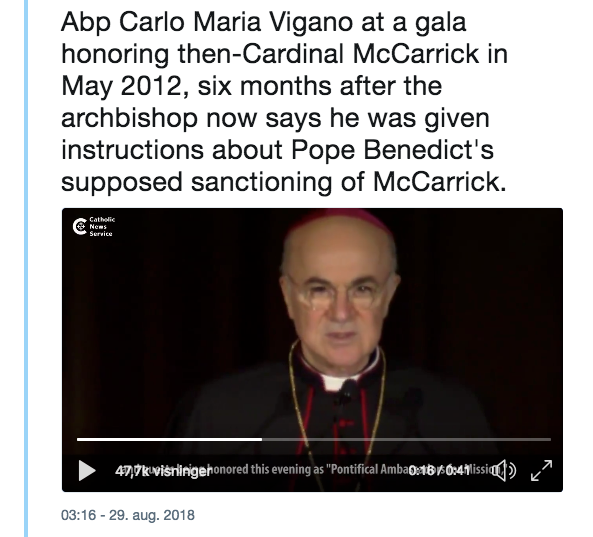
Task: Click the 0:16 / 0:41 time display
Action: click(439, 471)
